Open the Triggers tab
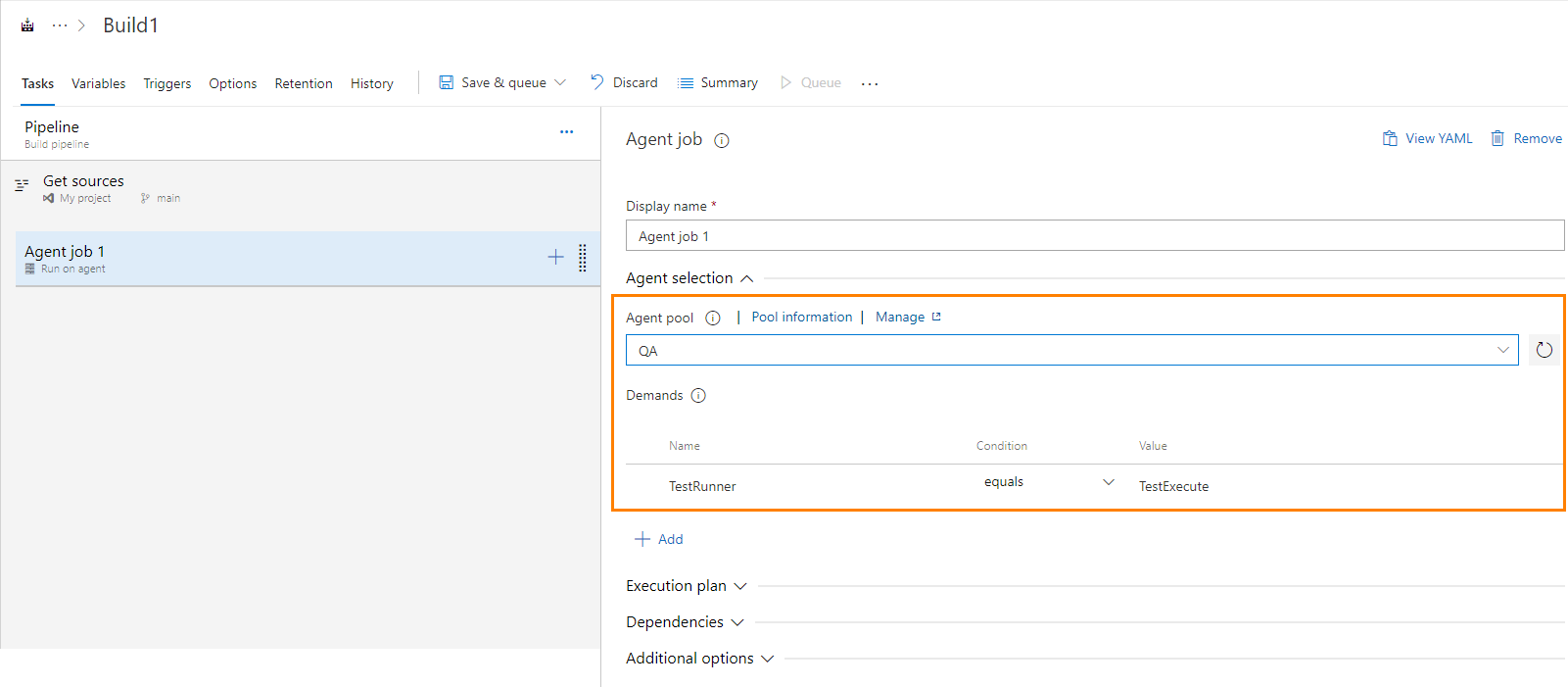The width and height of the screenshot is (1568, 687). coord(166,84)
